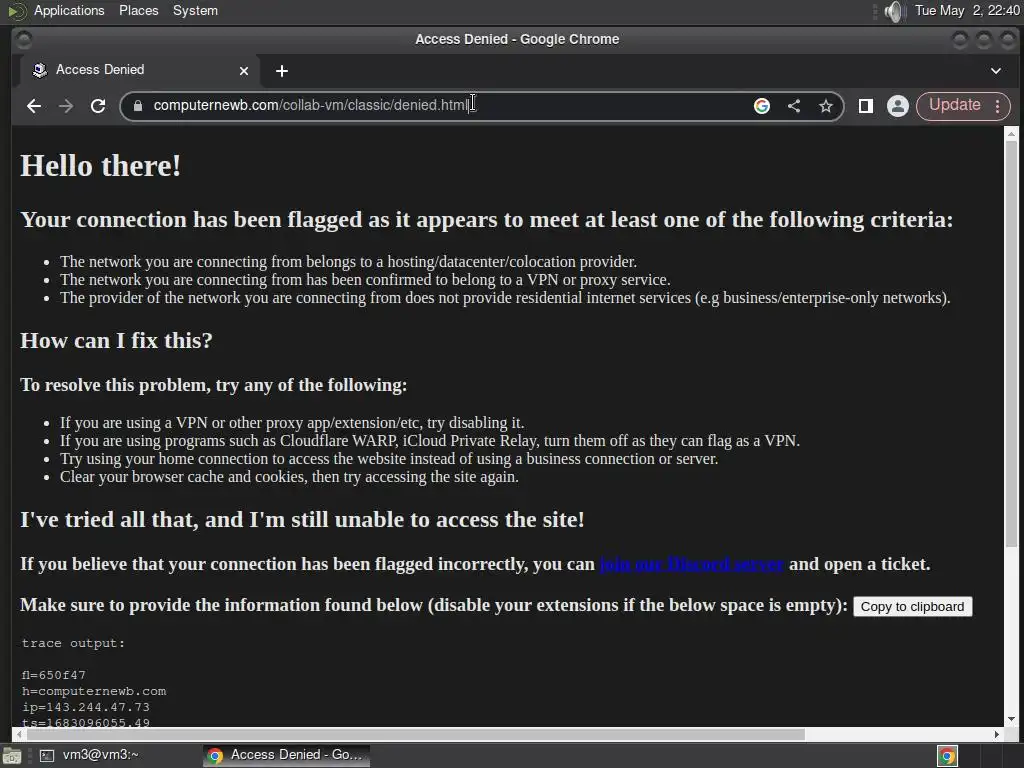Click the volume speaker icon
The width and height of the screenshot is (1024, 768).
(894, 11)
